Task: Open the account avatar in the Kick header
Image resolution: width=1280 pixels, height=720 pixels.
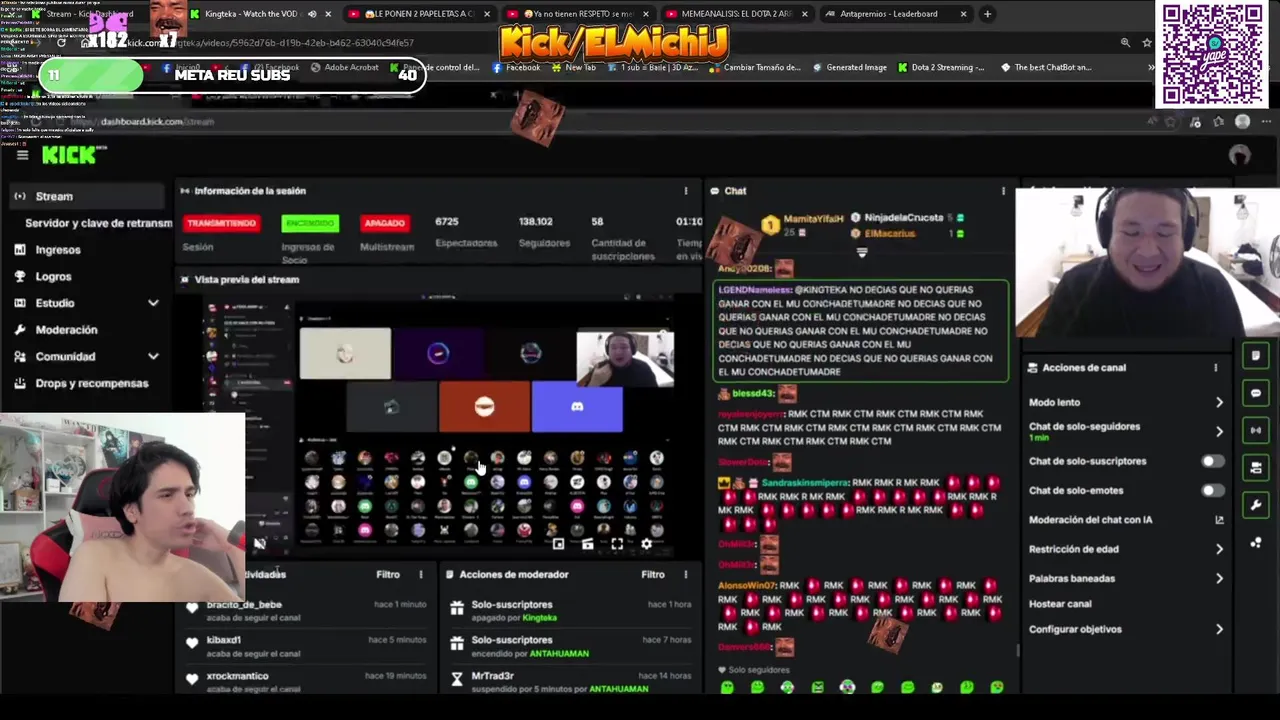Action: pyautogui.click(x=1240, y=155)
